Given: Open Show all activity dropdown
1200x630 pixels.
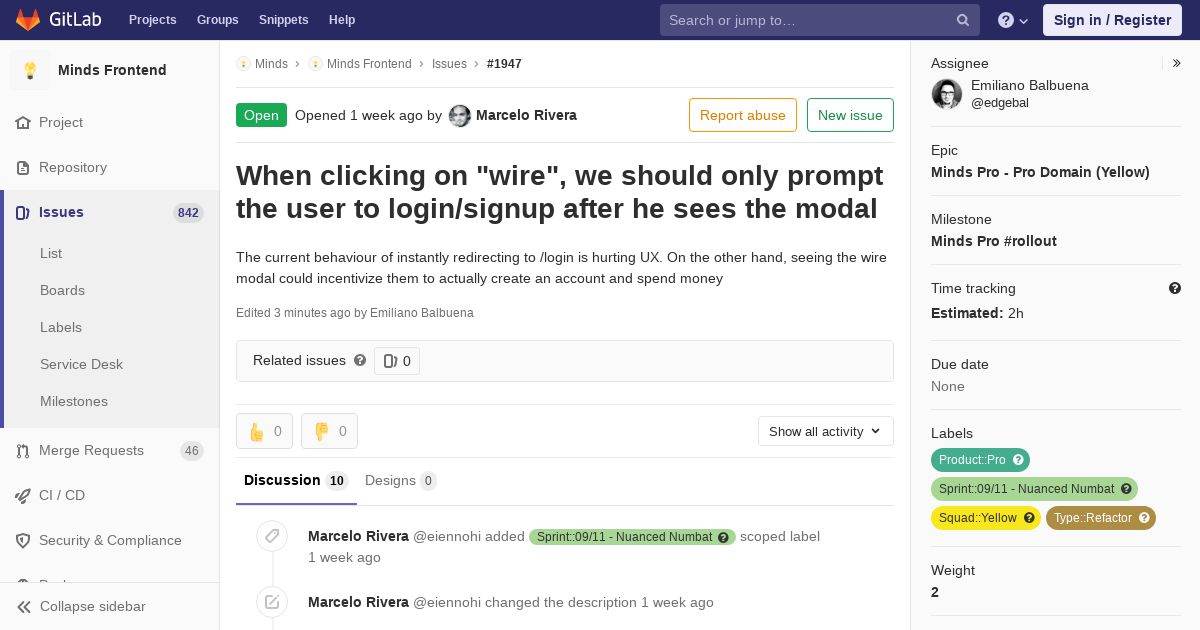Looking at the screenshot, I should pos(825,431).
